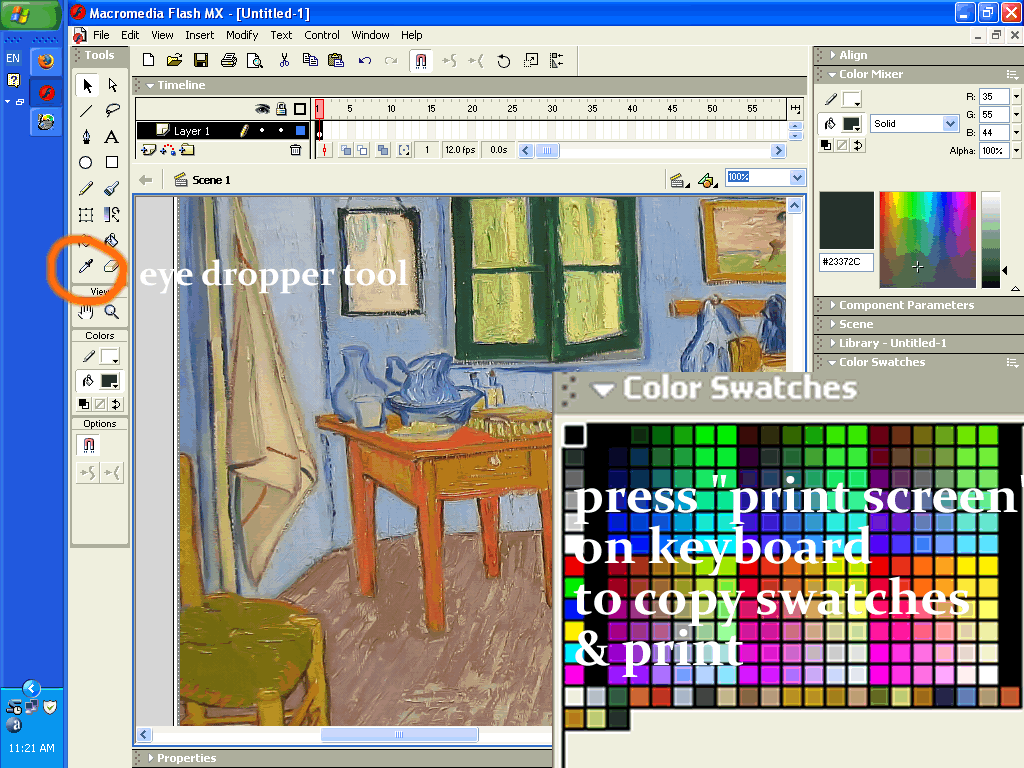Collapse the Timeline panel

click(x=150, y=85)
